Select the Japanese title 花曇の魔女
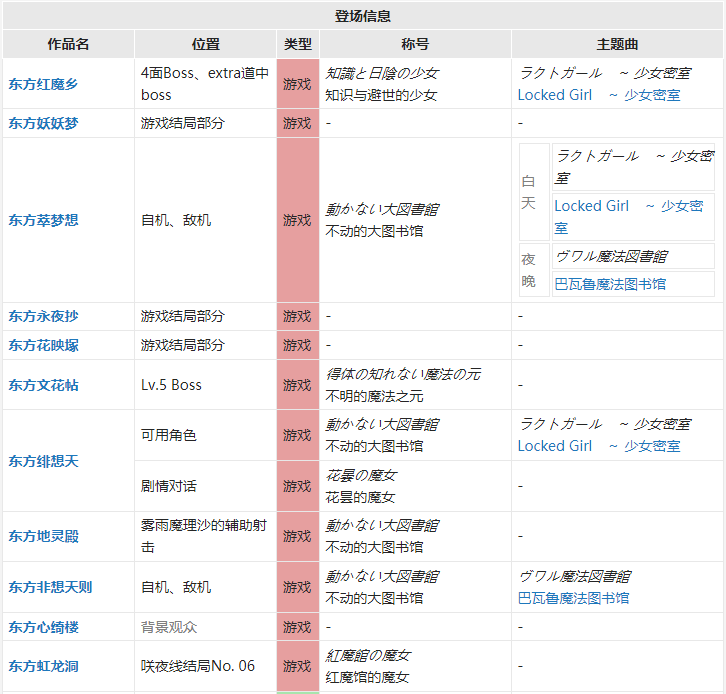 click(x=361, y=475)
